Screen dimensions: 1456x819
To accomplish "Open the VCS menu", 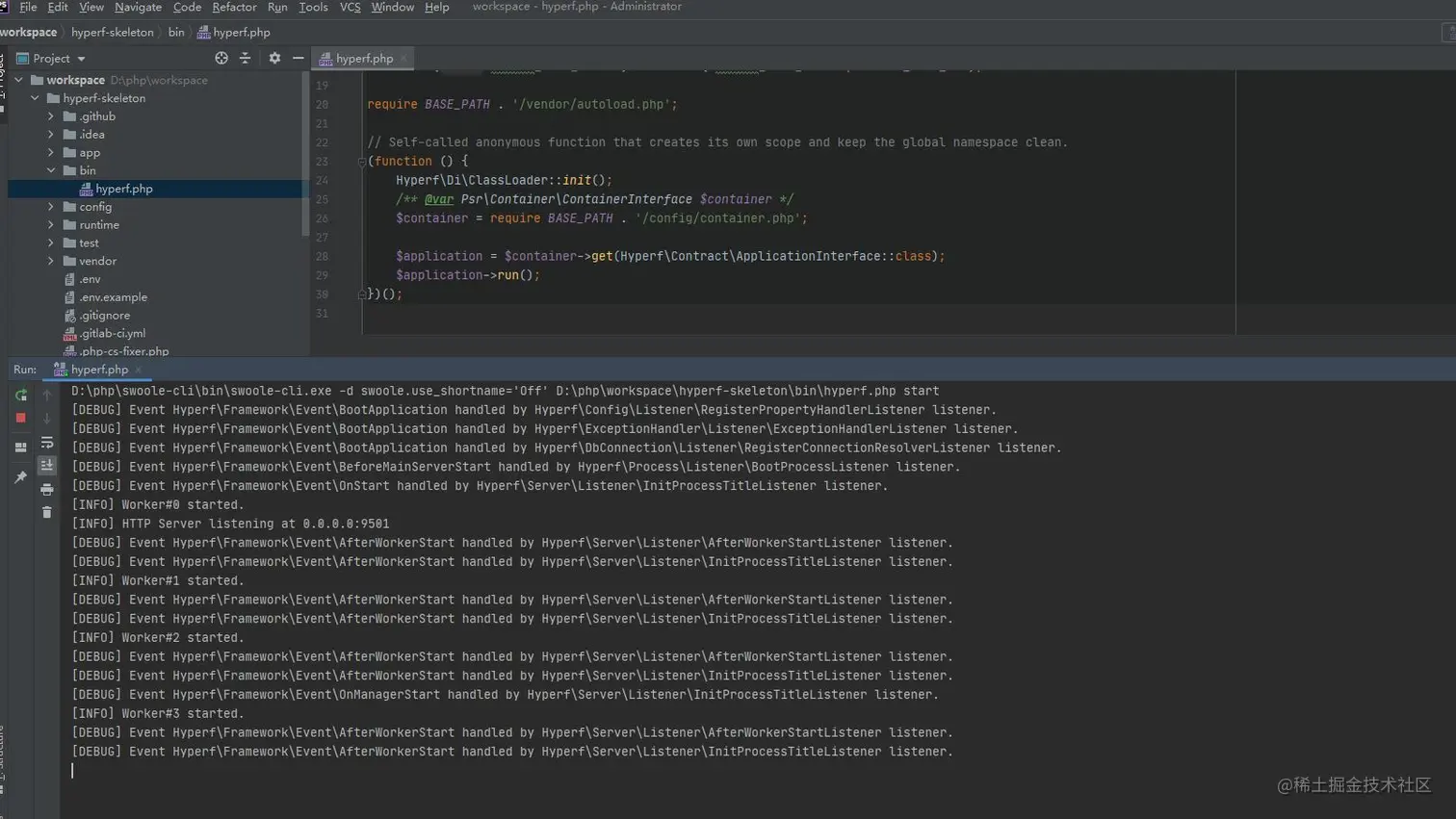I will coord(350,7).
